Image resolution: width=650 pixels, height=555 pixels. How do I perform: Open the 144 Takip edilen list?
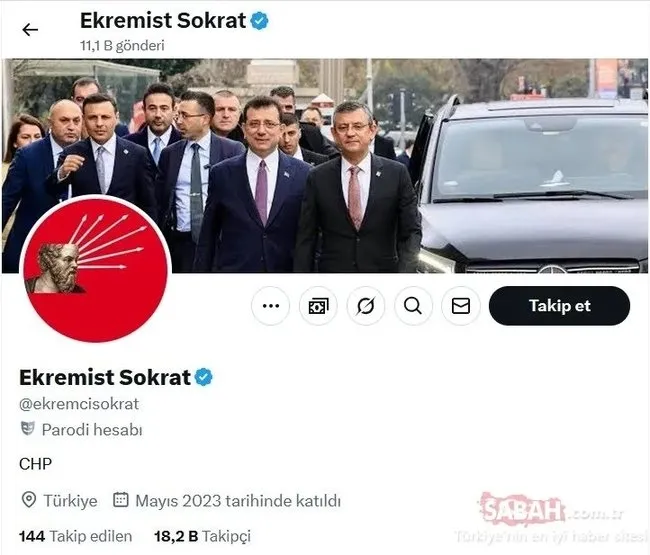click(x=75, y=536)
